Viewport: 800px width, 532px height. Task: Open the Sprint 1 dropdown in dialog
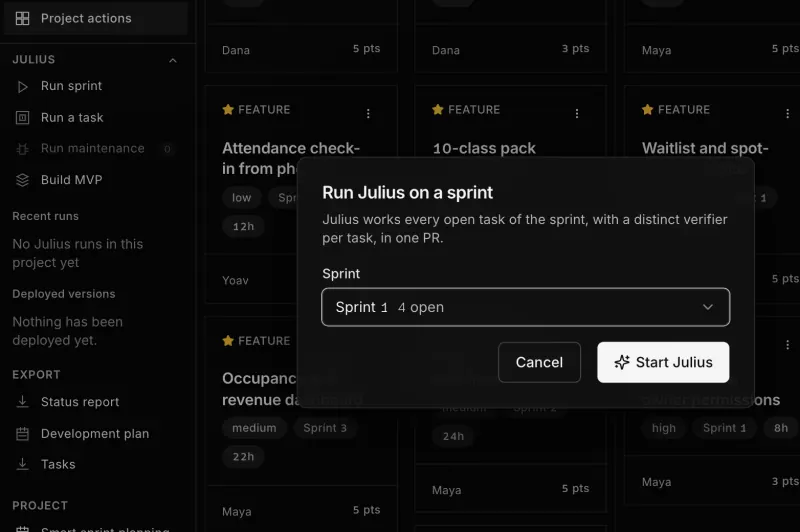[x=526, y=307]
